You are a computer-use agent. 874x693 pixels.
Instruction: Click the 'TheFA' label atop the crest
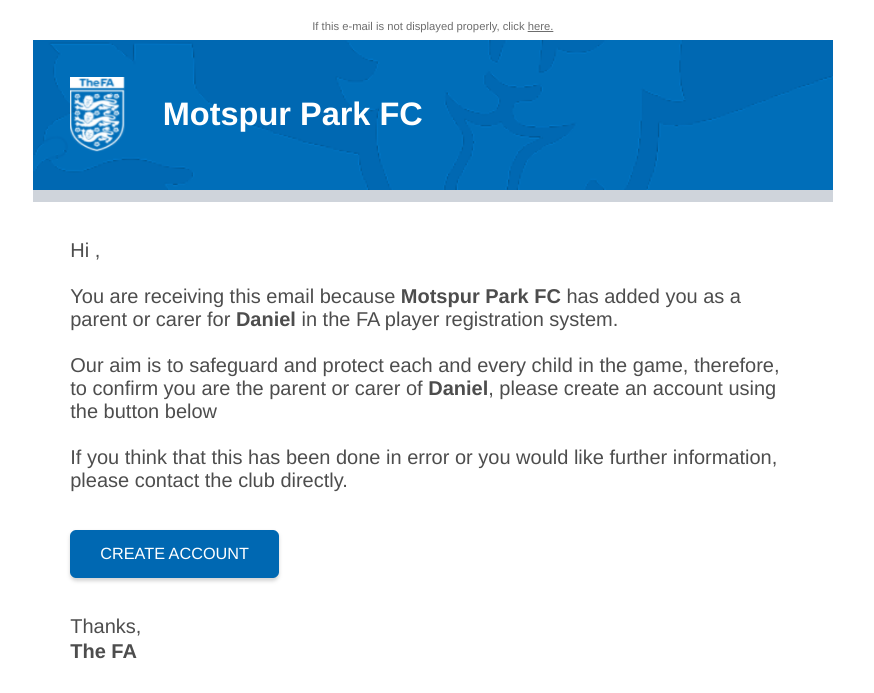click(x=97, y=83)
